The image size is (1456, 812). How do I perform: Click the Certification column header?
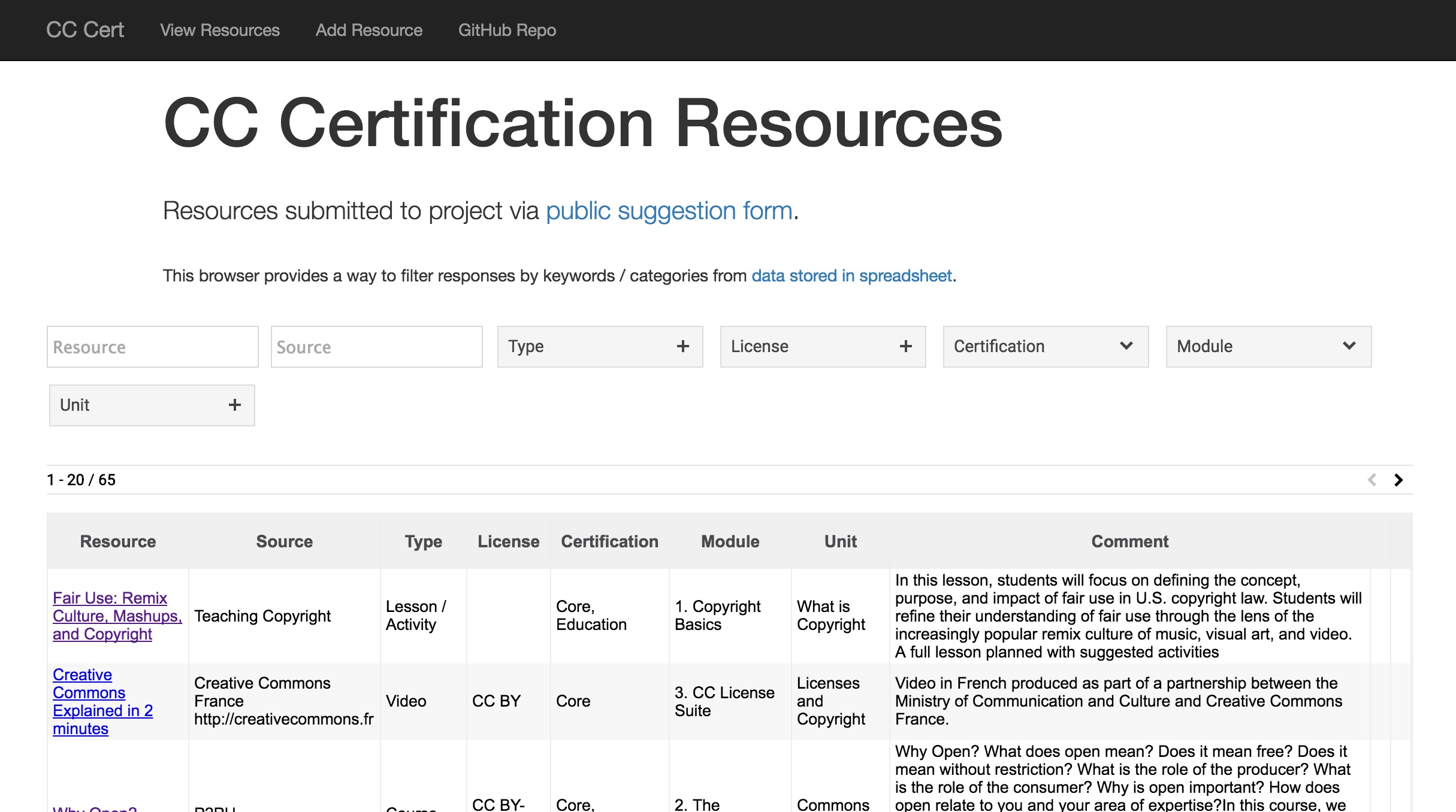pyautogui.click(x=609, y=541)
